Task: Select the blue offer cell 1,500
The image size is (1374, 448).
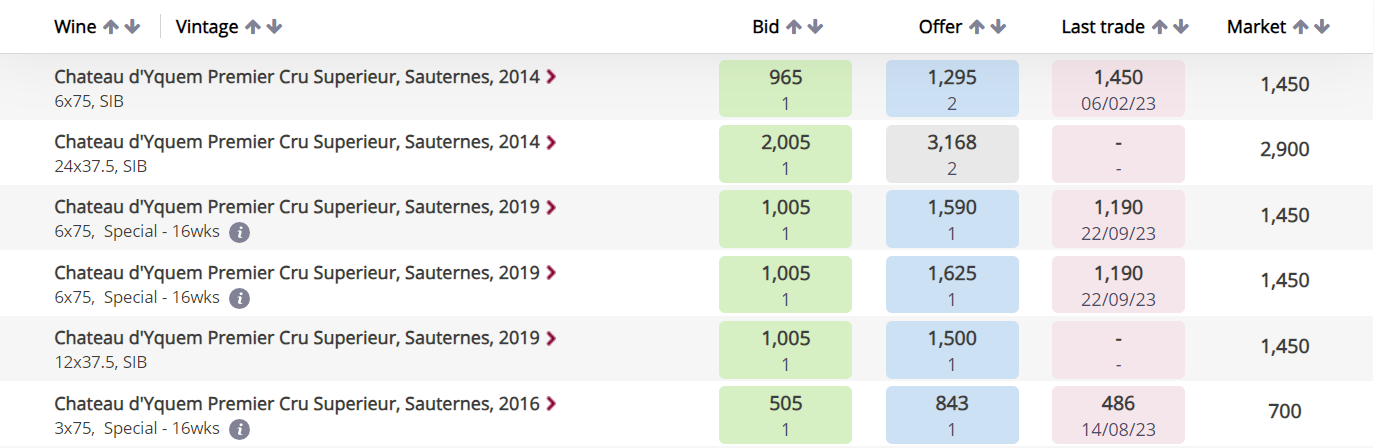Action: [x=952, y=349]
